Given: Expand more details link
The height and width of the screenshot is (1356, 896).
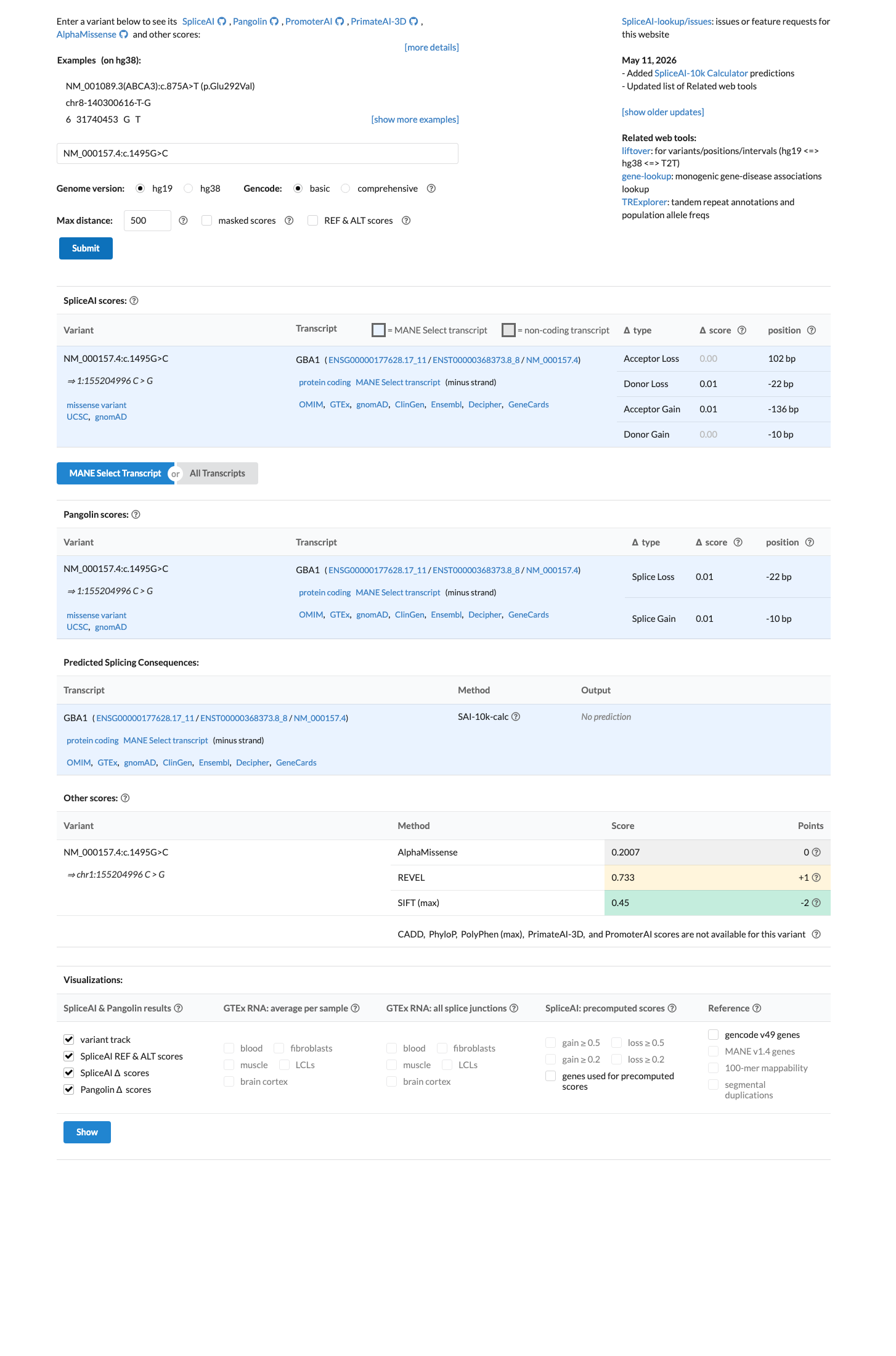Looking at the screenshot, I should [x=431, y=47].
